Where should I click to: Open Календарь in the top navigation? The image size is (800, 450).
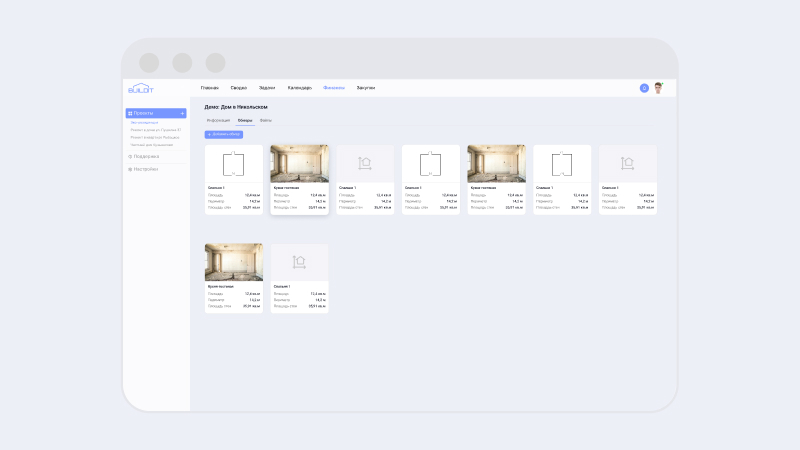[x=299, y=88]
